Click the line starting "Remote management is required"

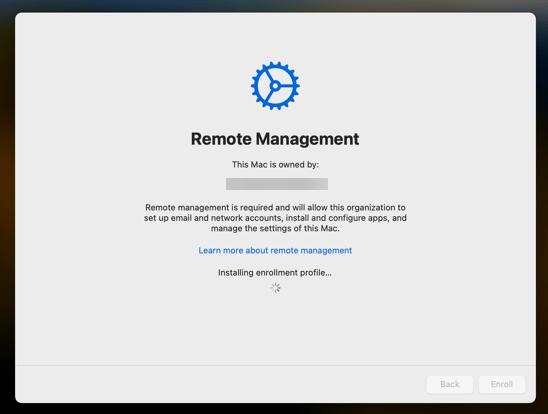tap(275, 208)
